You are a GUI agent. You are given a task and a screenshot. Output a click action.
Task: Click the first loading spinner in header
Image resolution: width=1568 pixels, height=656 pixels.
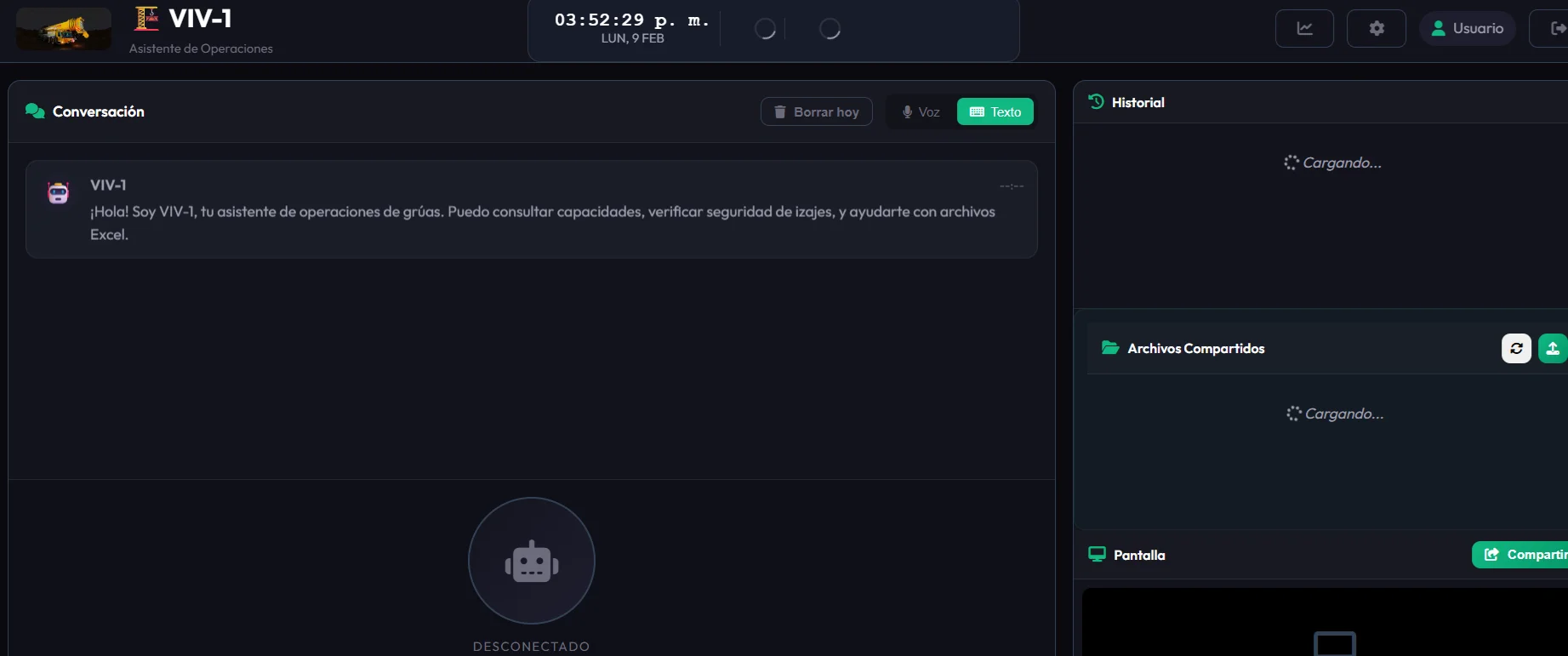click(765, 29)
